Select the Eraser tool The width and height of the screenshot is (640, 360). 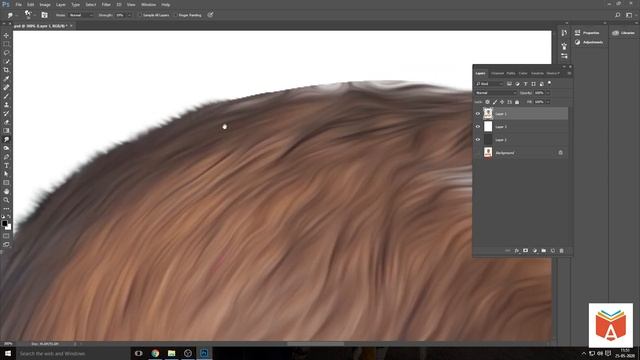pos(6,122)
